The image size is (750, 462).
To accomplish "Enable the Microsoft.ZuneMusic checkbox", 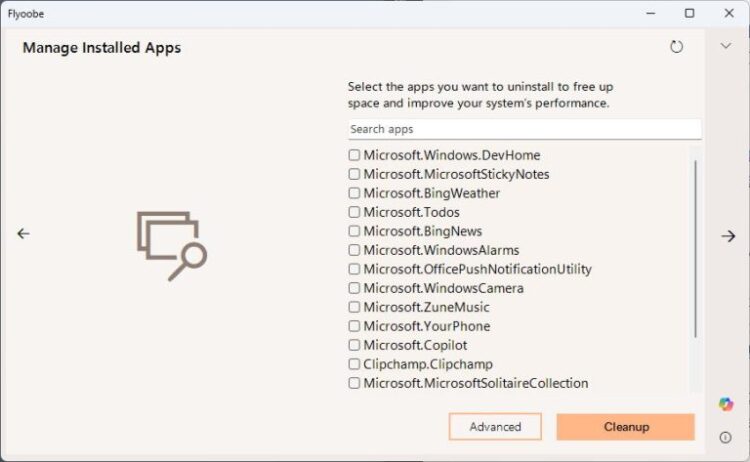I will point(355,307).
